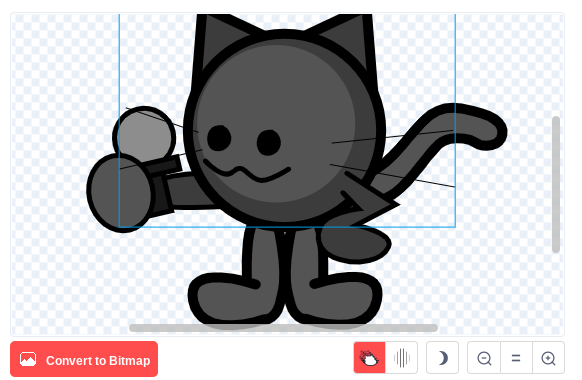Select the light gray microphone head circle

144,135
